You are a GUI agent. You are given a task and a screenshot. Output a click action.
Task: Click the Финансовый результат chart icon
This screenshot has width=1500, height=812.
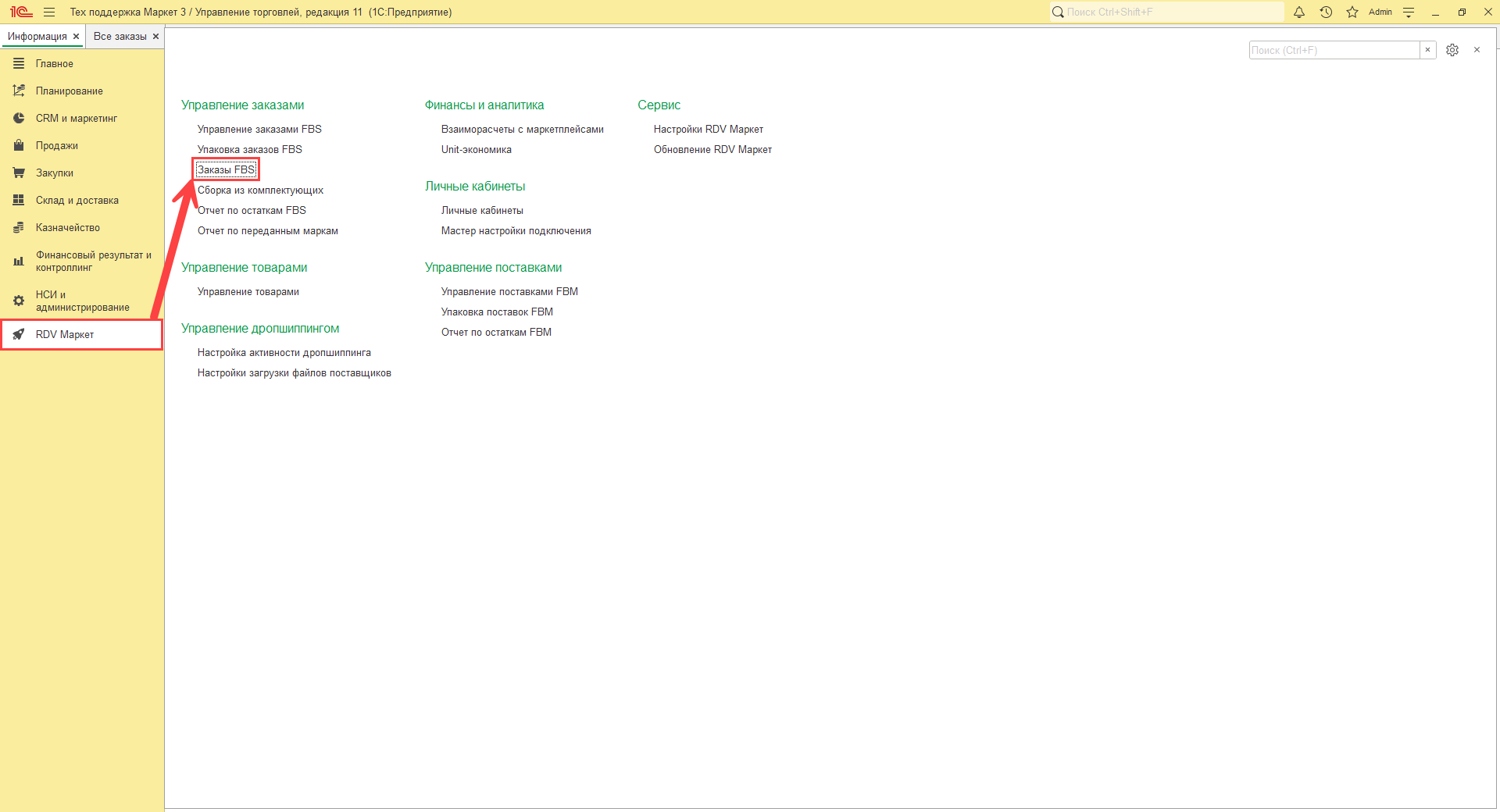tap(19, 261)
